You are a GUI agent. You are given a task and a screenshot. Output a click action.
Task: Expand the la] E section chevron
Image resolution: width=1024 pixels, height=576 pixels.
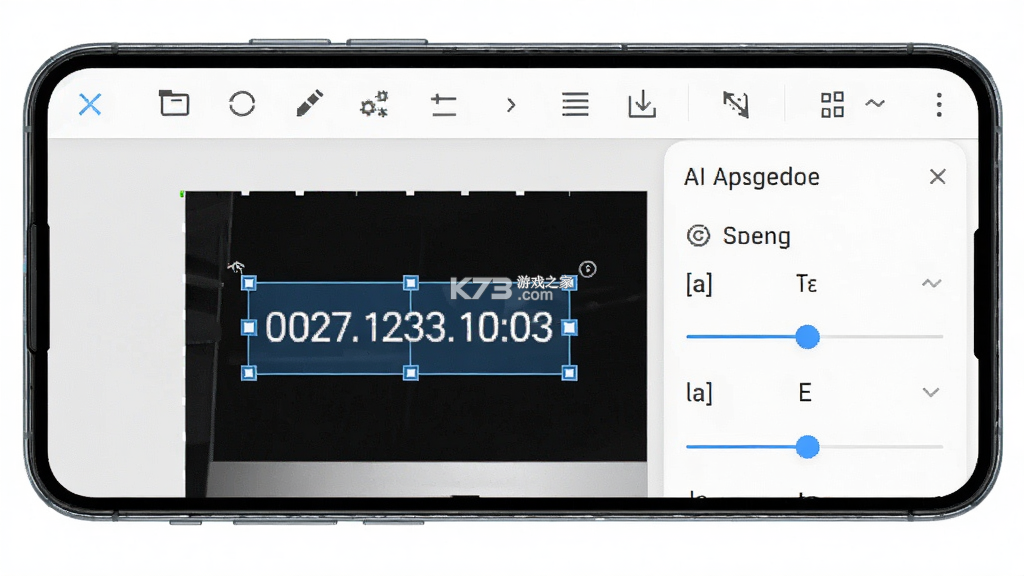(931, 392)
